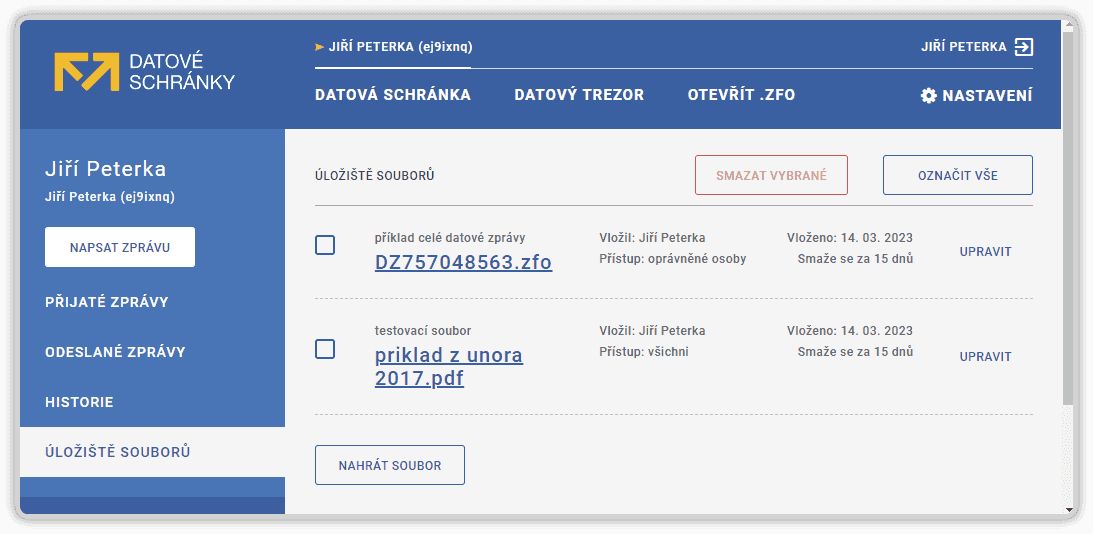
Task: Open Odeslané zprávy in sidebar
Action: (x=115, y=352)
